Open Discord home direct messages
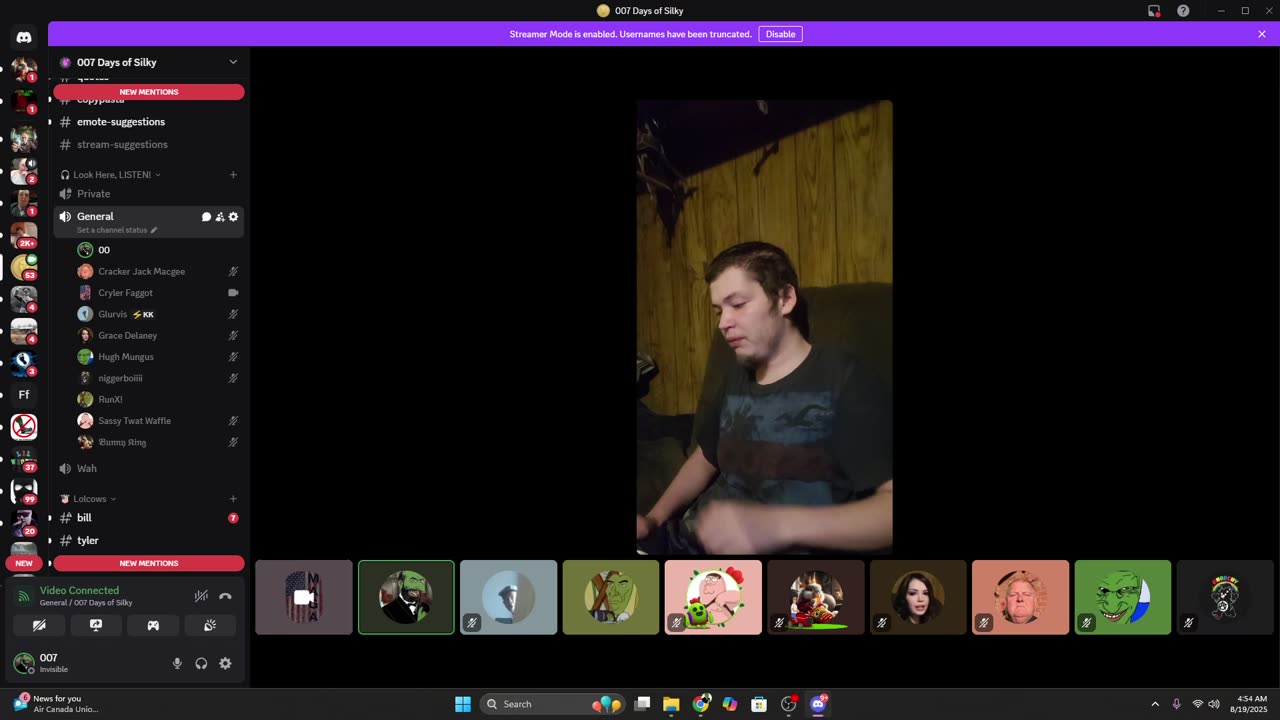 pyautogui.click(x=24, y=37)
